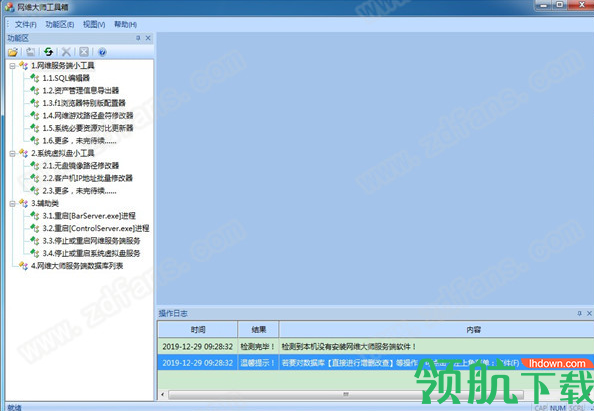The width and height of the screenshot is (594, 411).
Task: Click icon beside 2.2.客户机IP地址批量修改器
Action: [35, 178]
